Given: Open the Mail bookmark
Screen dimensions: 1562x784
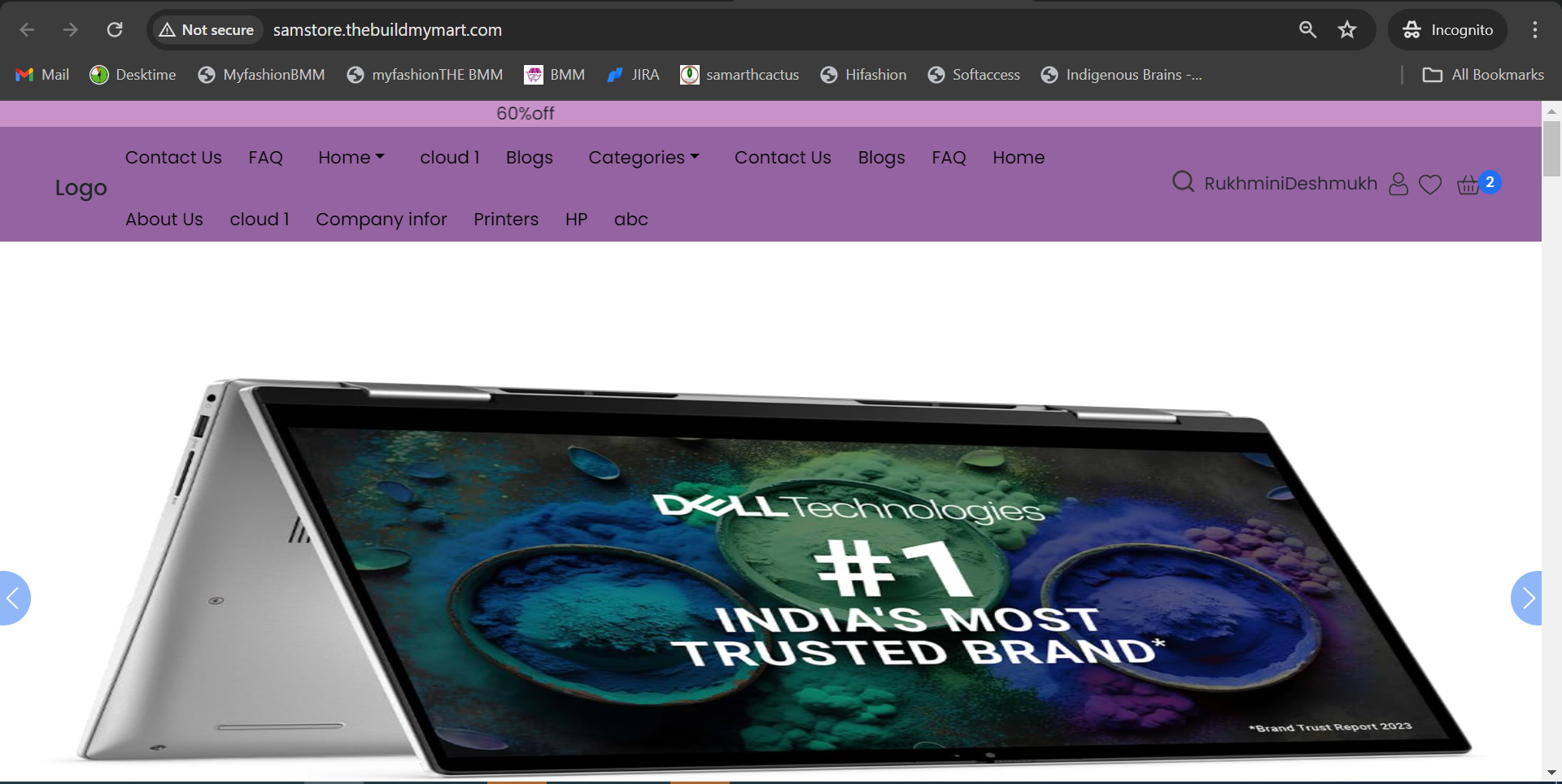Looking at the screenshot, I should click(42, 75).
